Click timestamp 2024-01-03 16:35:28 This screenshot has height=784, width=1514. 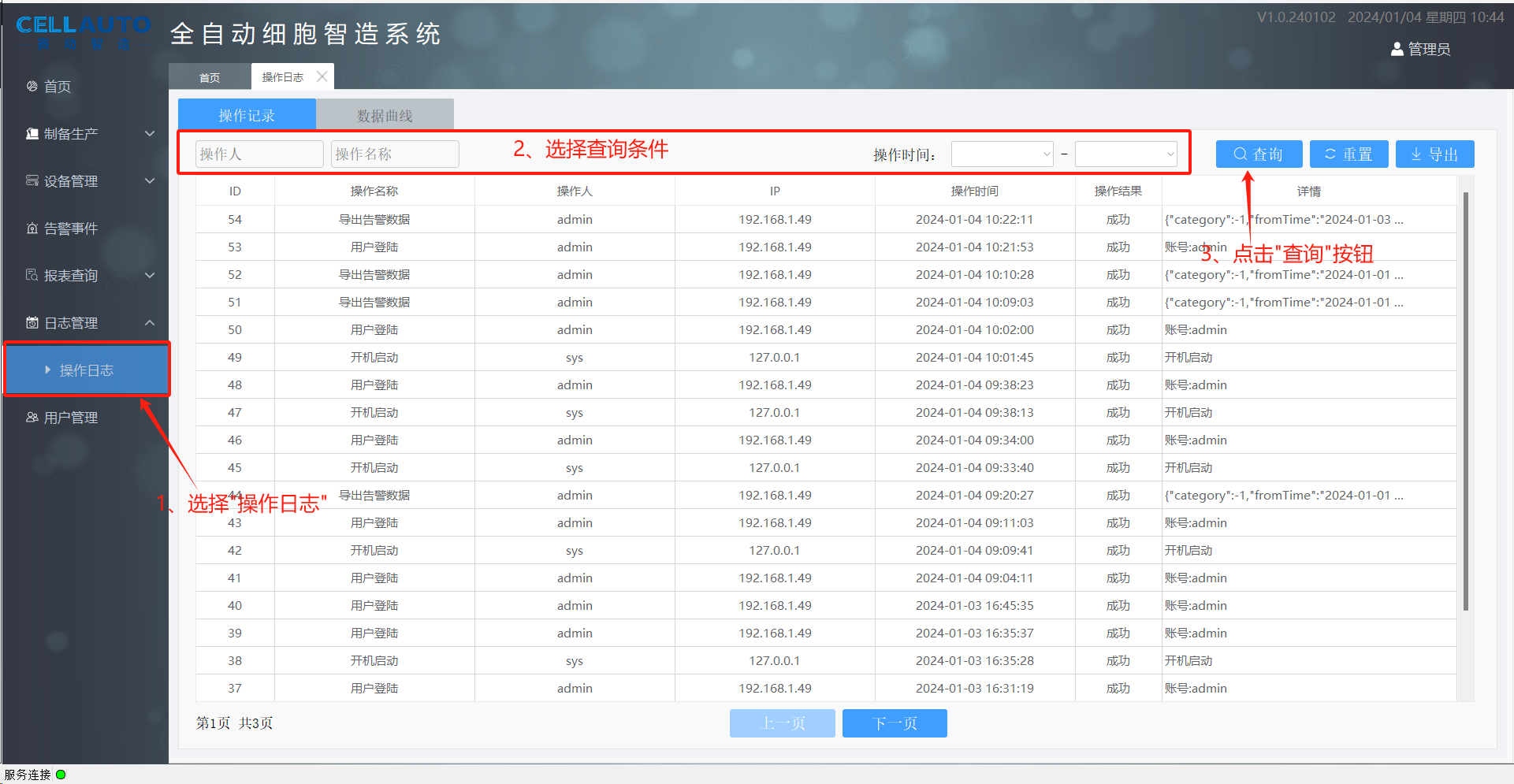975,660
